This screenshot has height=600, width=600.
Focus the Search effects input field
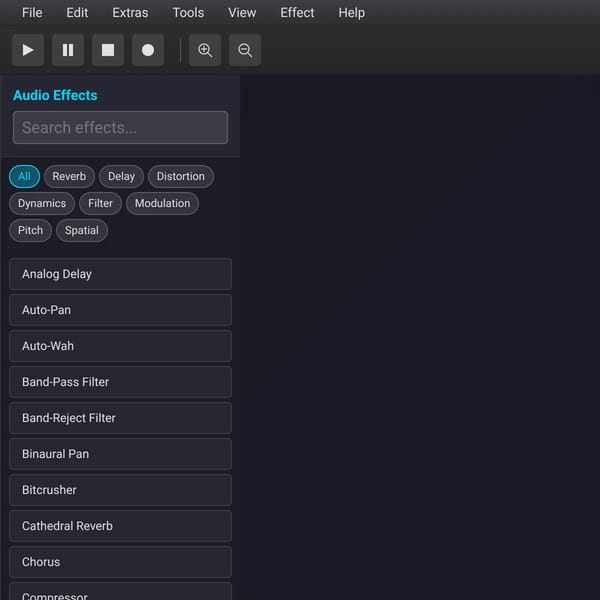coord(120,127)
